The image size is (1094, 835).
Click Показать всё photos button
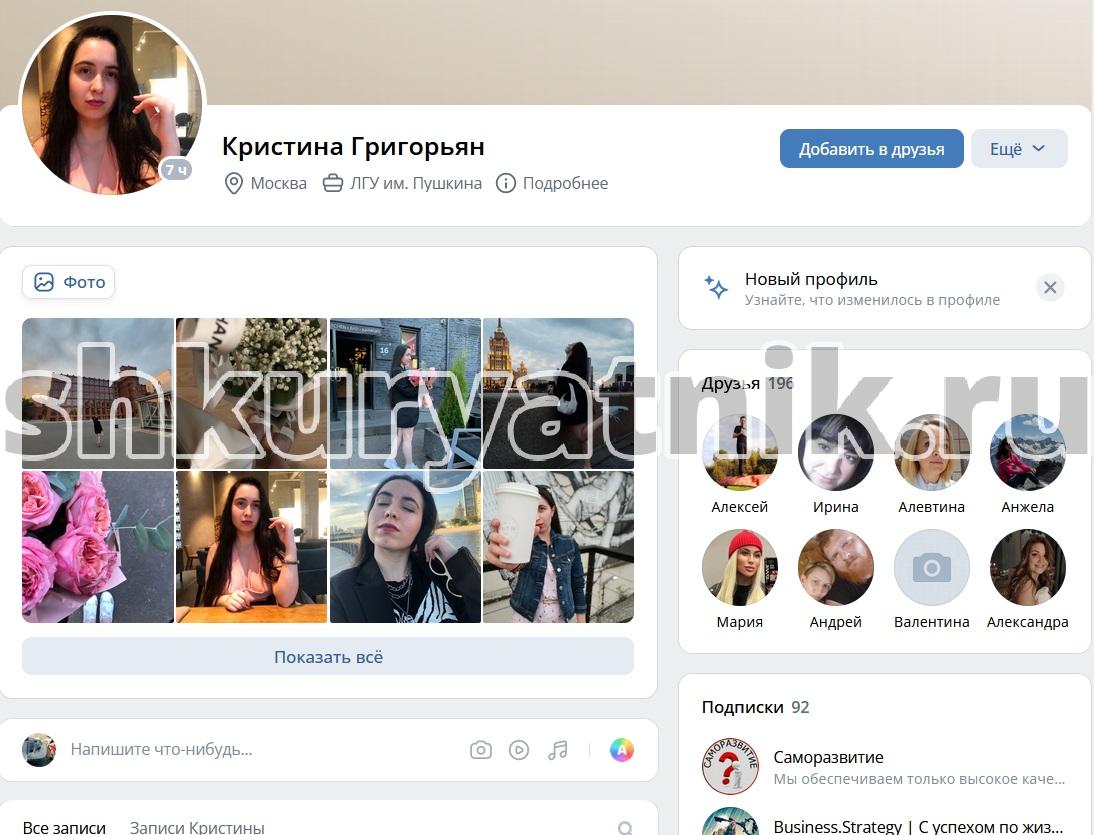point(328,656)
